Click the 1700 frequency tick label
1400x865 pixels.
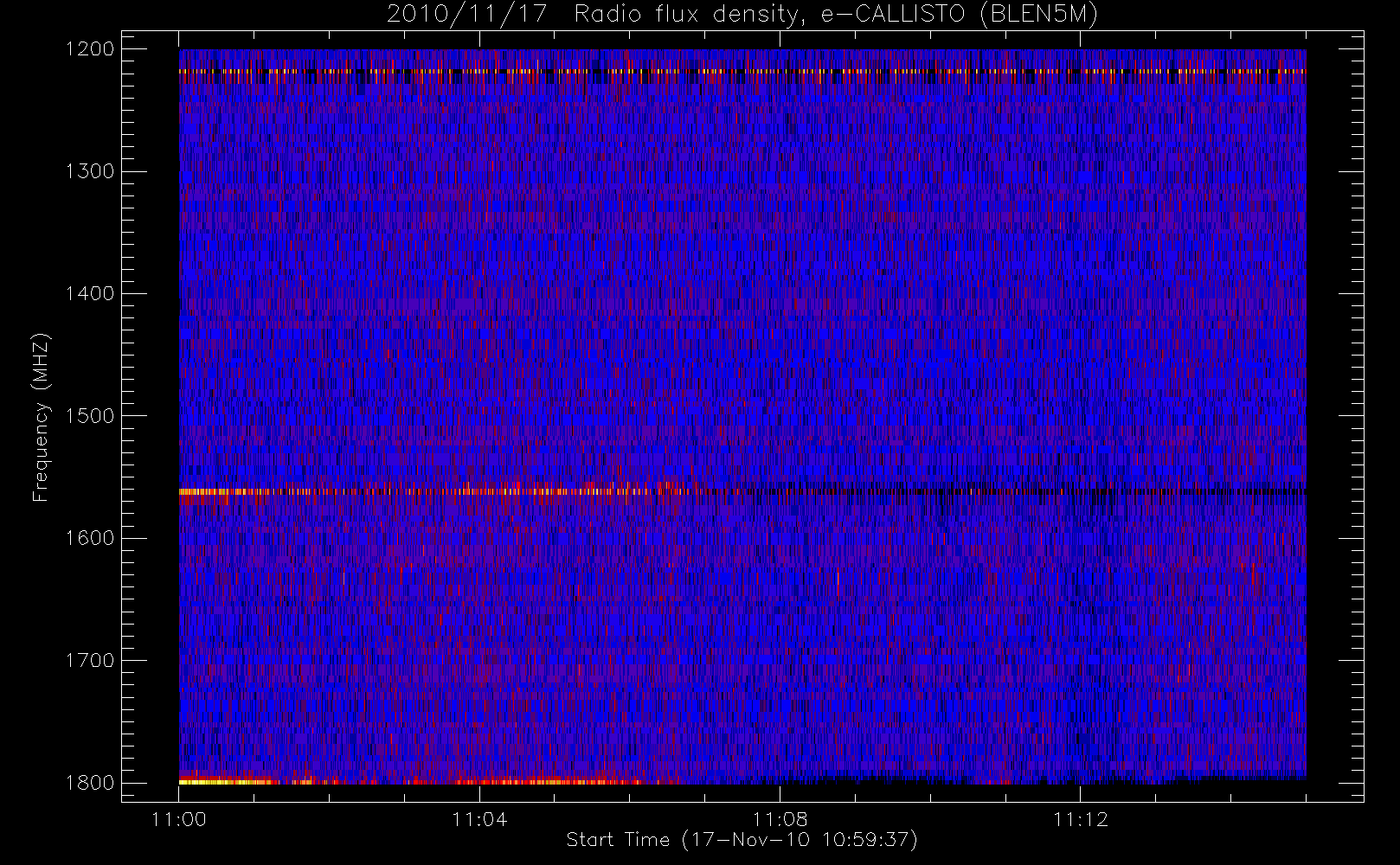[90, 661]
